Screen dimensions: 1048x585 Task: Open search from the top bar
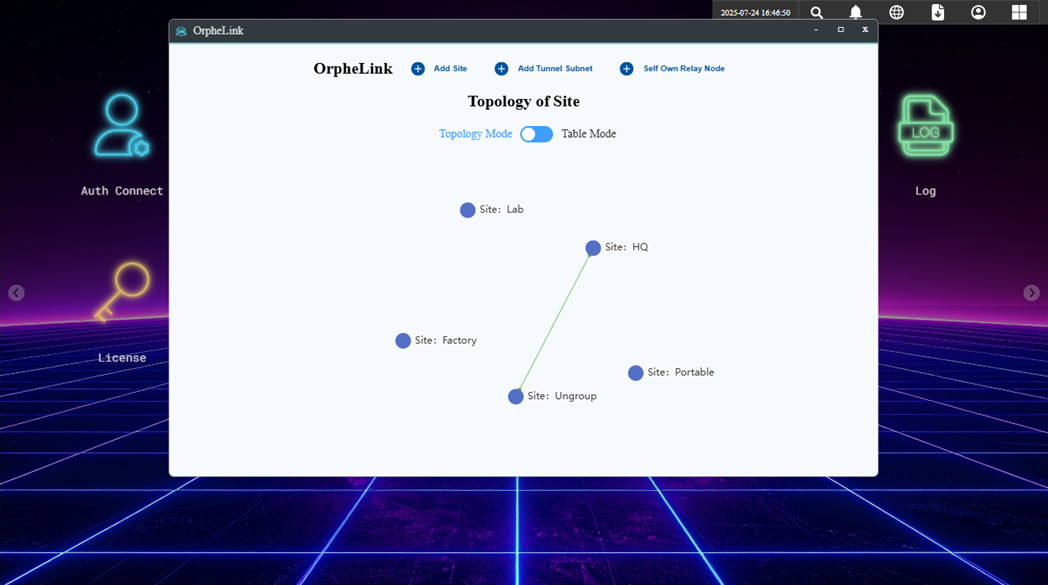pos(817,13)
